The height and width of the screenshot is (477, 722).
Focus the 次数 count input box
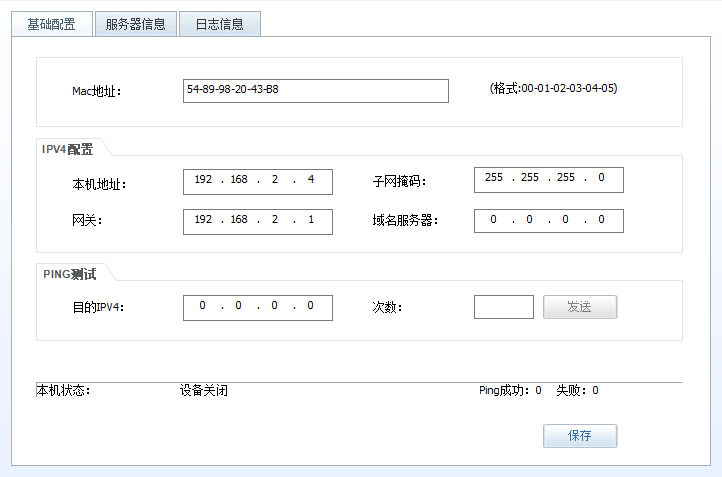pos(504,307)
